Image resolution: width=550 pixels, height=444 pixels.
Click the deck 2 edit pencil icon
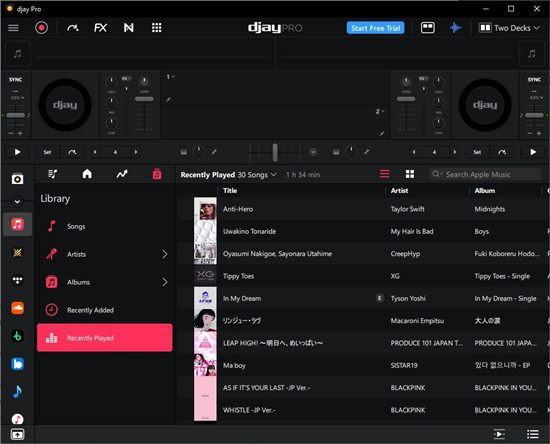tap(382, 134)
